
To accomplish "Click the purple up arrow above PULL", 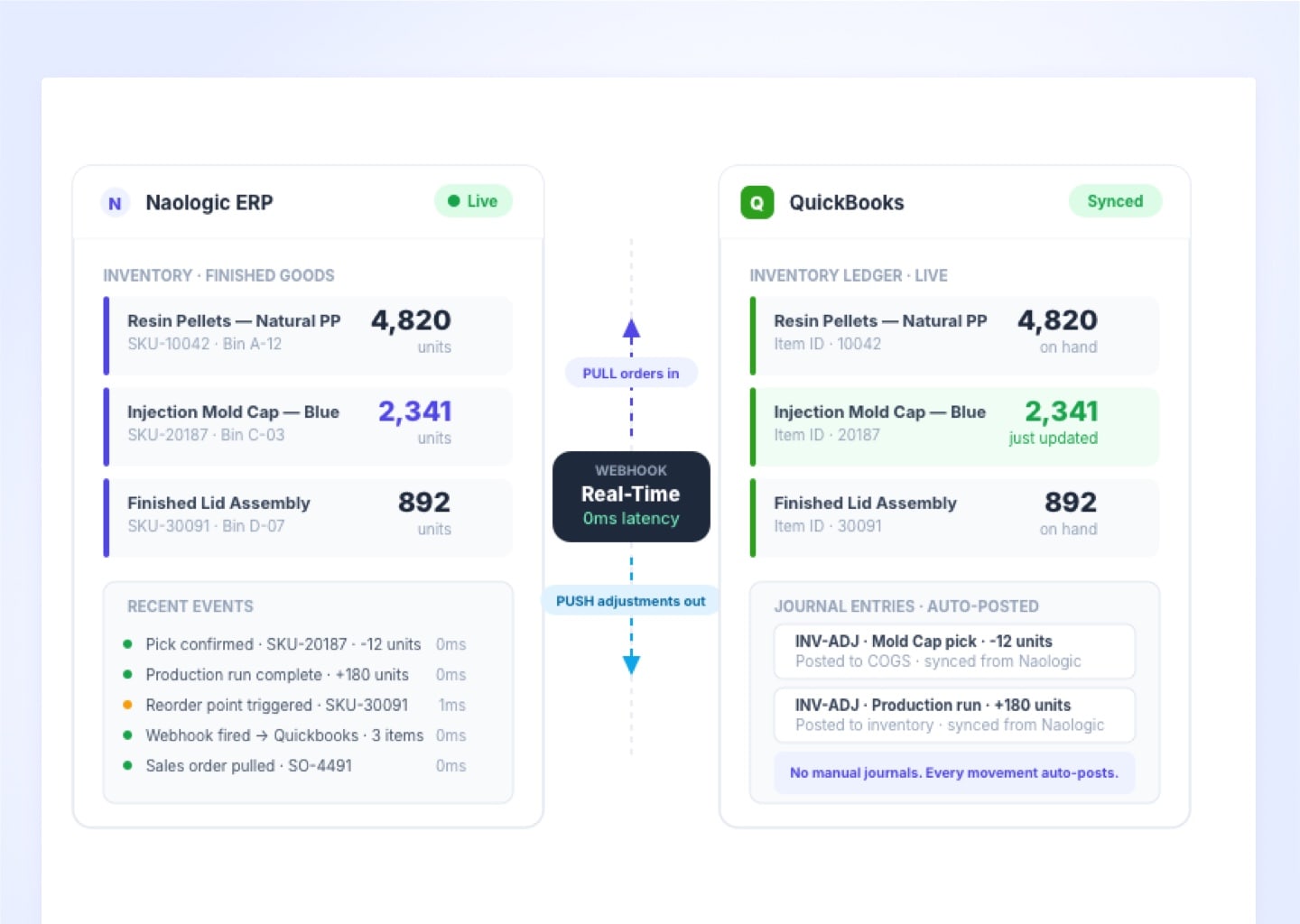I will tap(631, 328).
